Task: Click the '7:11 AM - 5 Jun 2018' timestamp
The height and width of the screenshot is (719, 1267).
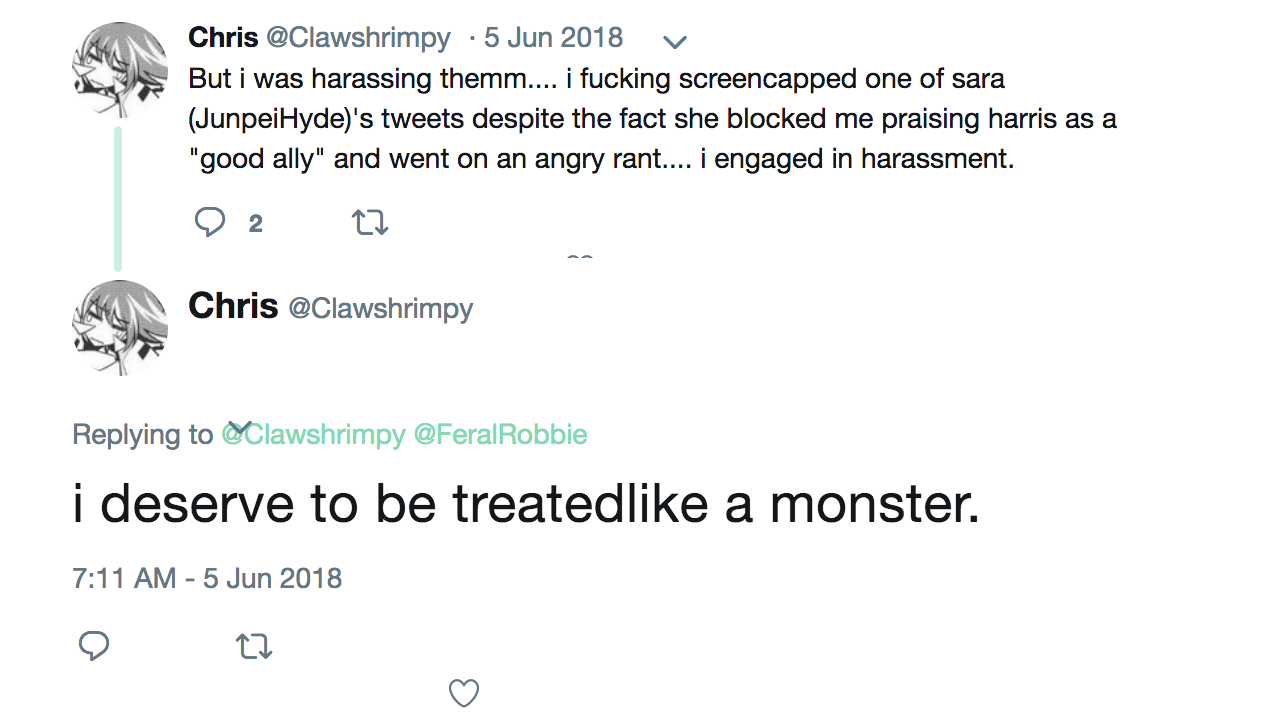Action: point(207,578)
